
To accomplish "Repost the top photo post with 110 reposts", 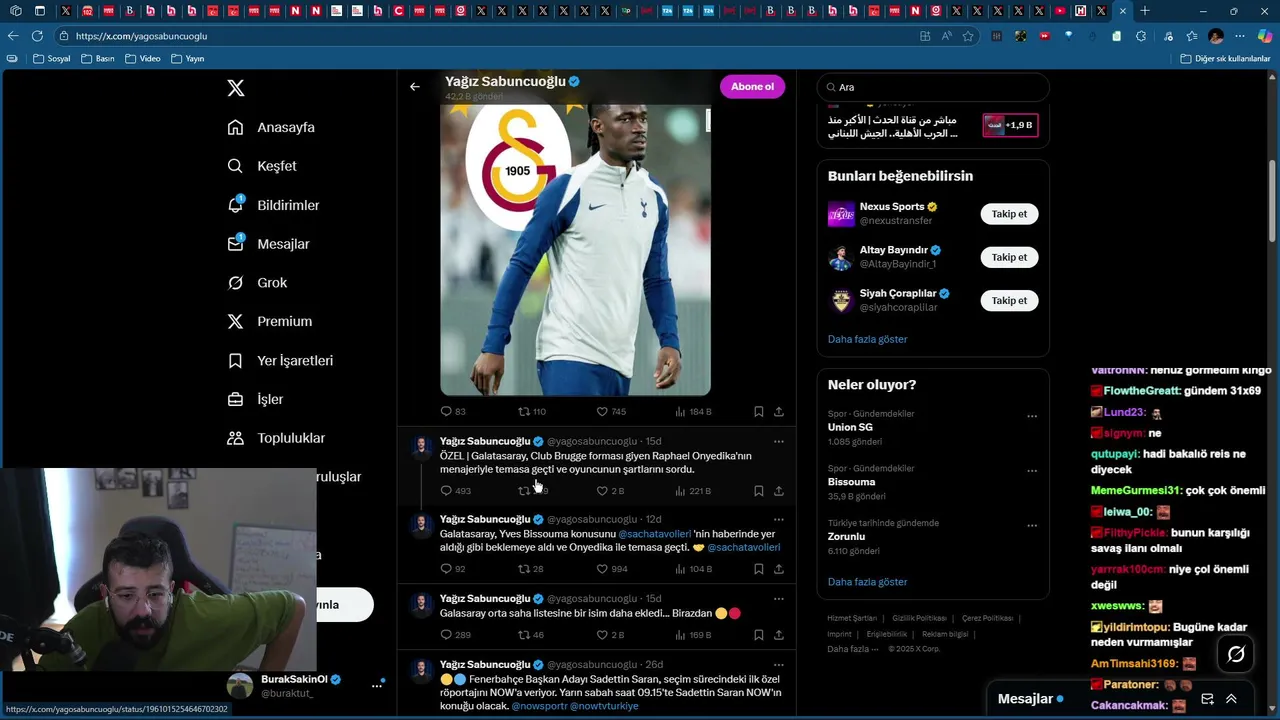I will [x=524, y=411].
